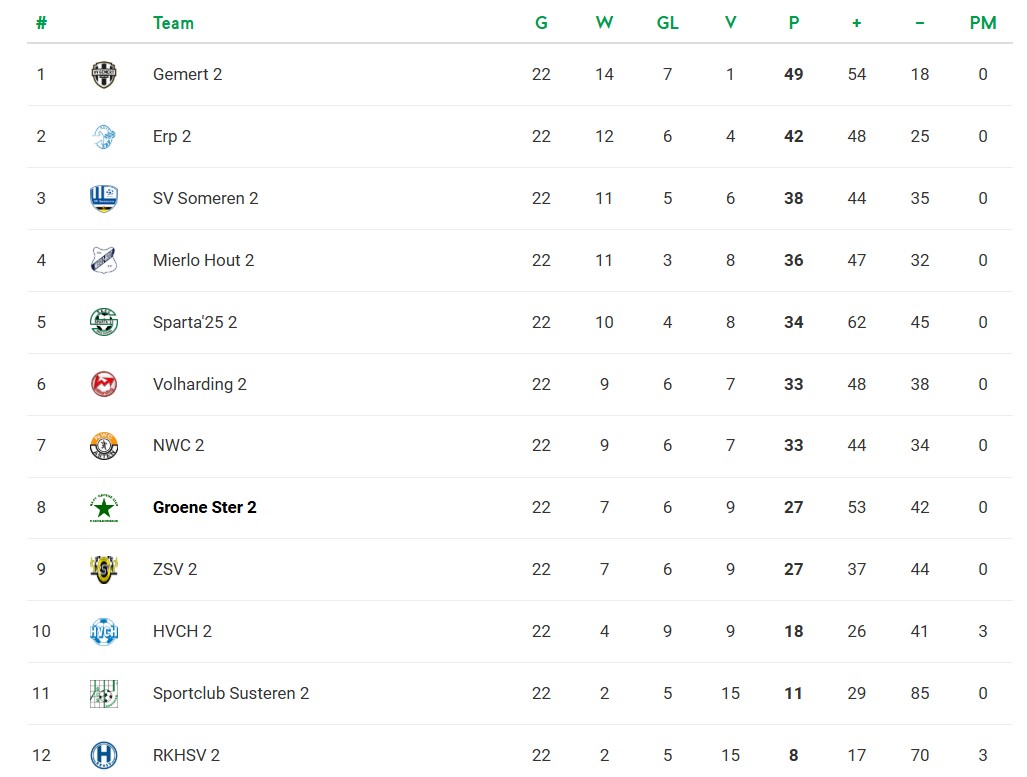Click the PM column header
The width and height of the screenshot is (1027, 777).
pyautogui.click(x=982, y=23)
